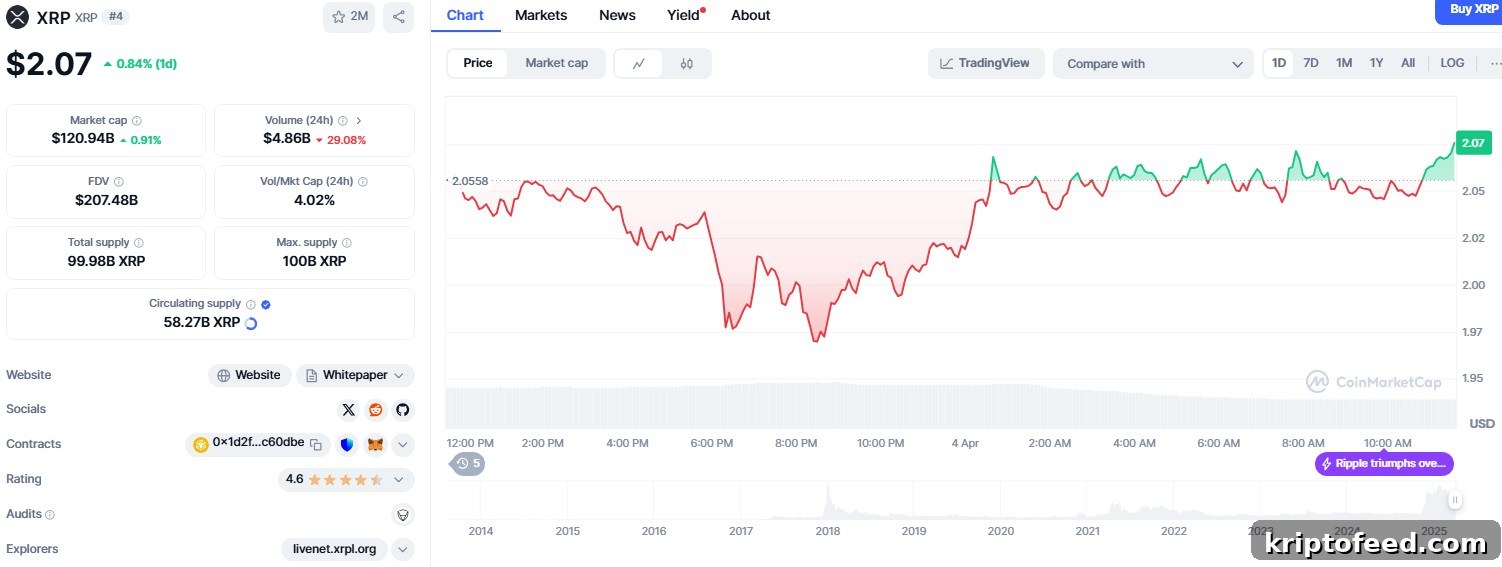Screen dimensions: 1502x567
Task: Click the FDV info icon
Action: coord(119,182)
